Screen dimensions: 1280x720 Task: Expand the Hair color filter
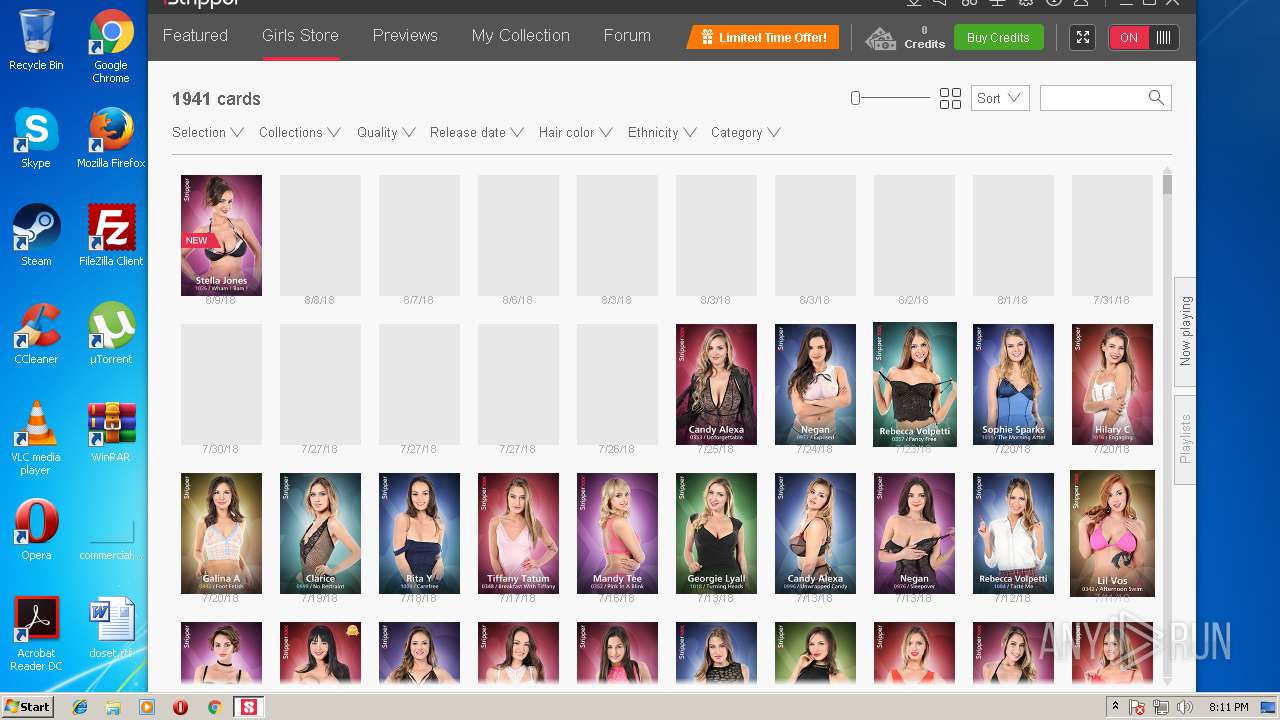pyautogui.click(x=576, y=132)
